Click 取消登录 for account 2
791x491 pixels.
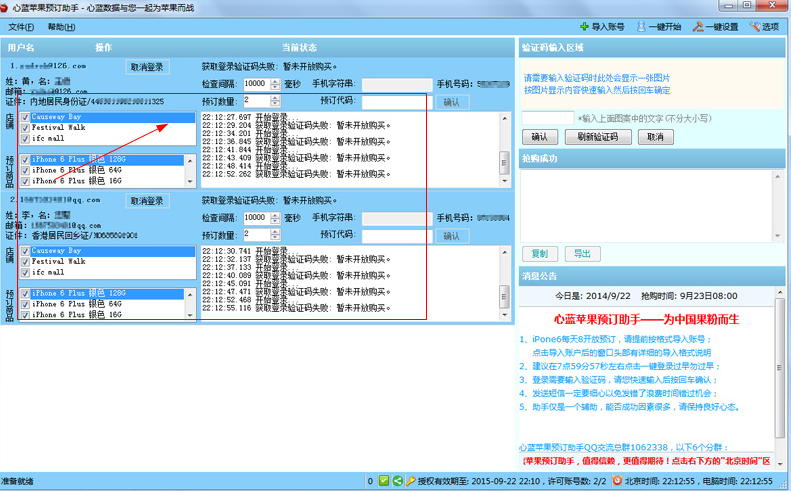click(147, 201)
